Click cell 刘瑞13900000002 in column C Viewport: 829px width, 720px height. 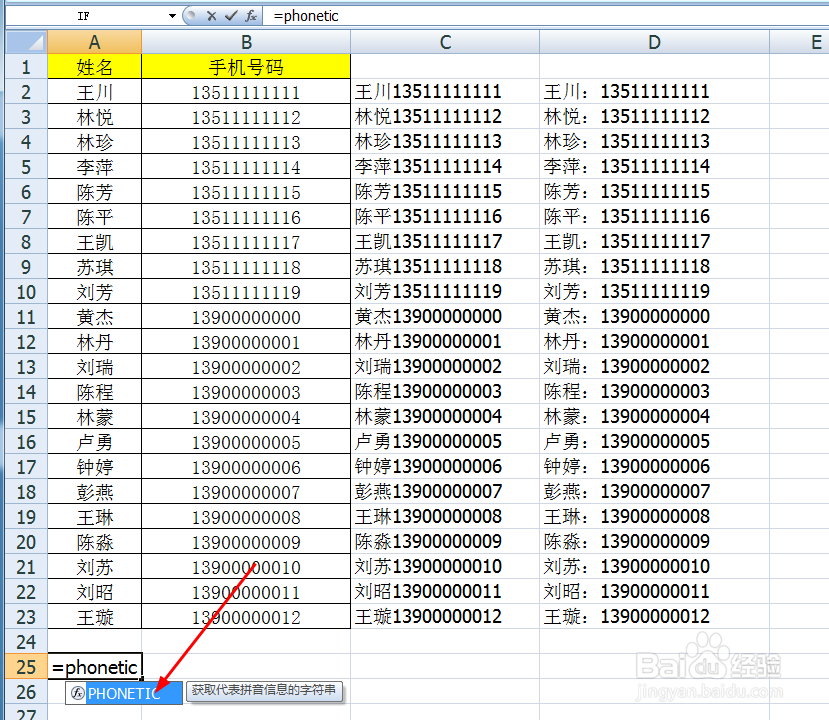tap(445, 367)
